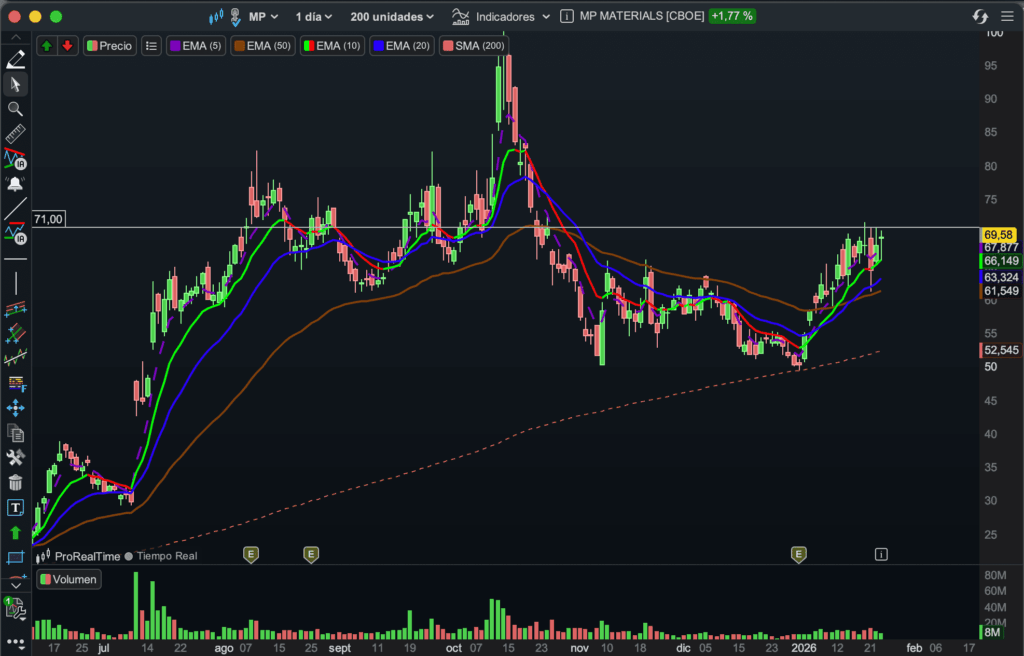Select the Fibonacci retracement tool
This screenshot has width=1024, height=656.
pos(15,382)
